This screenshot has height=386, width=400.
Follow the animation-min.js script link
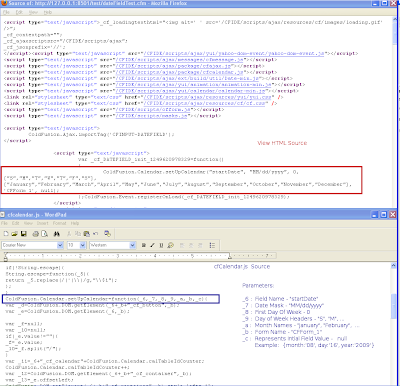tap(194, 85)
